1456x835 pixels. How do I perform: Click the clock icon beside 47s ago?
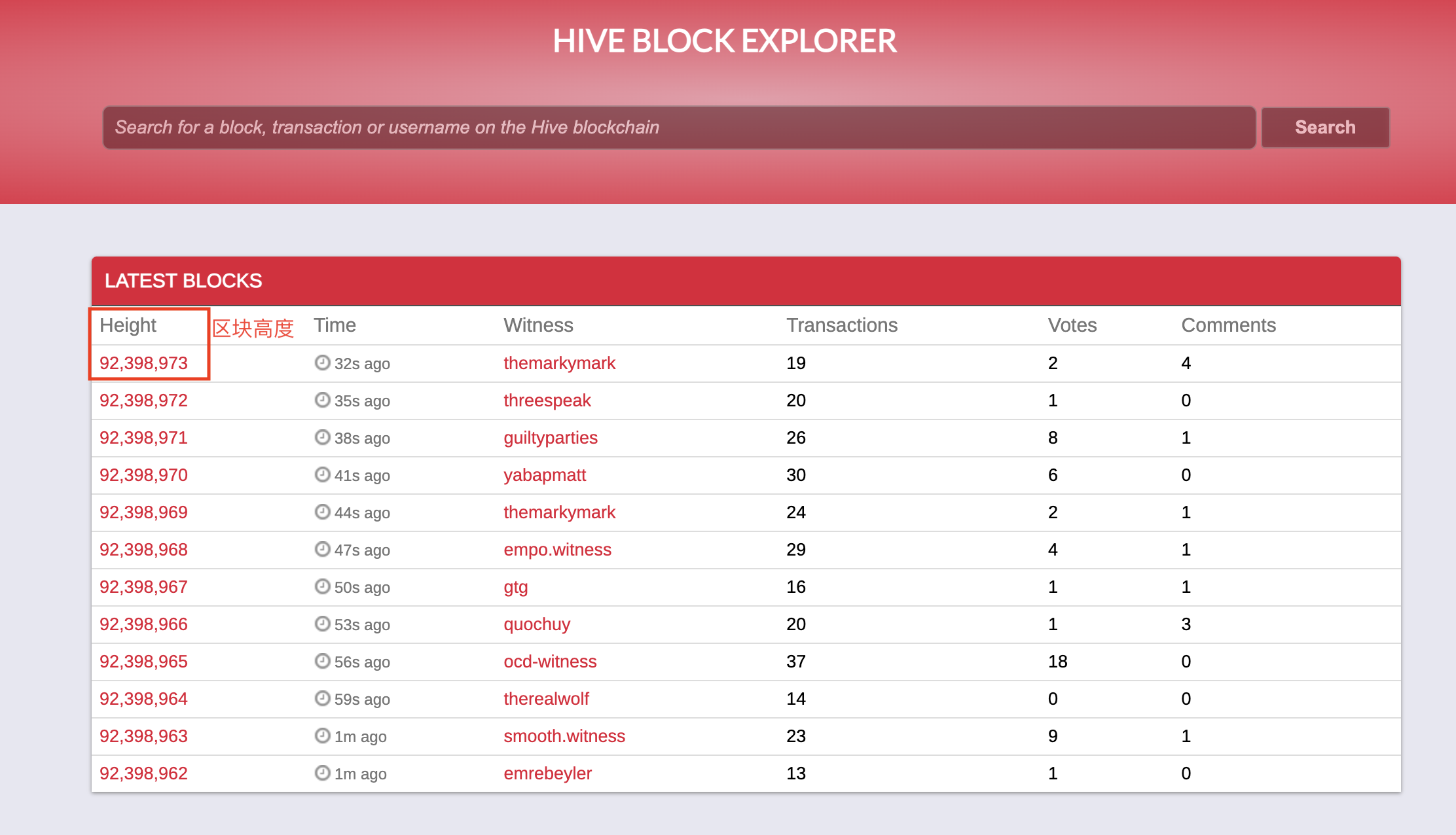click(x=322, y=549)
